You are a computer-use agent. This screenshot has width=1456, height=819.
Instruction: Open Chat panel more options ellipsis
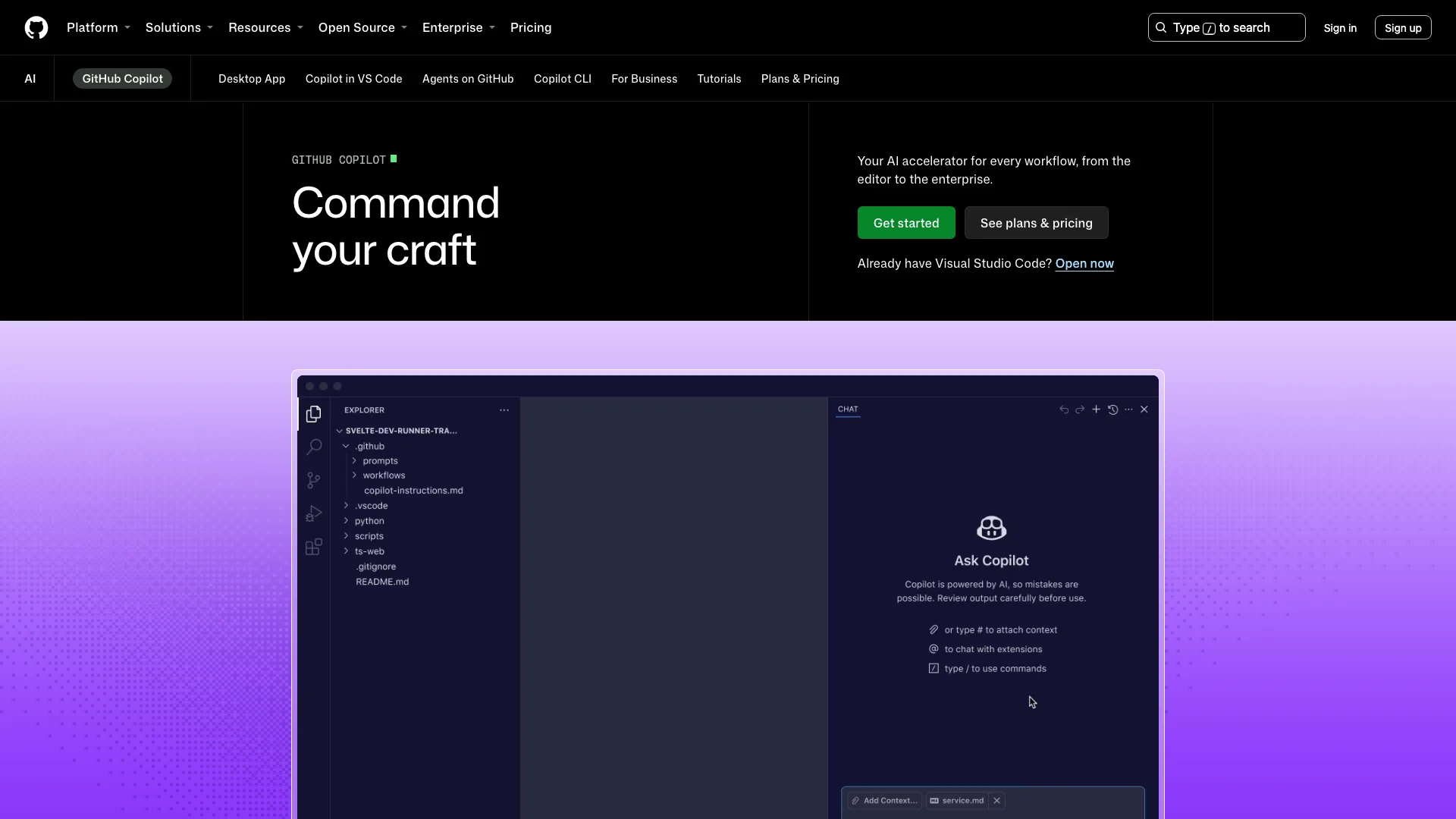coord(1128,409)
